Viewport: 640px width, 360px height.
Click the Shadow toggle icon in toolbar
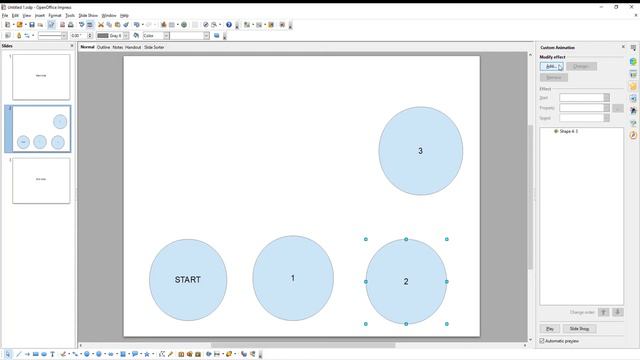(217, 36)
